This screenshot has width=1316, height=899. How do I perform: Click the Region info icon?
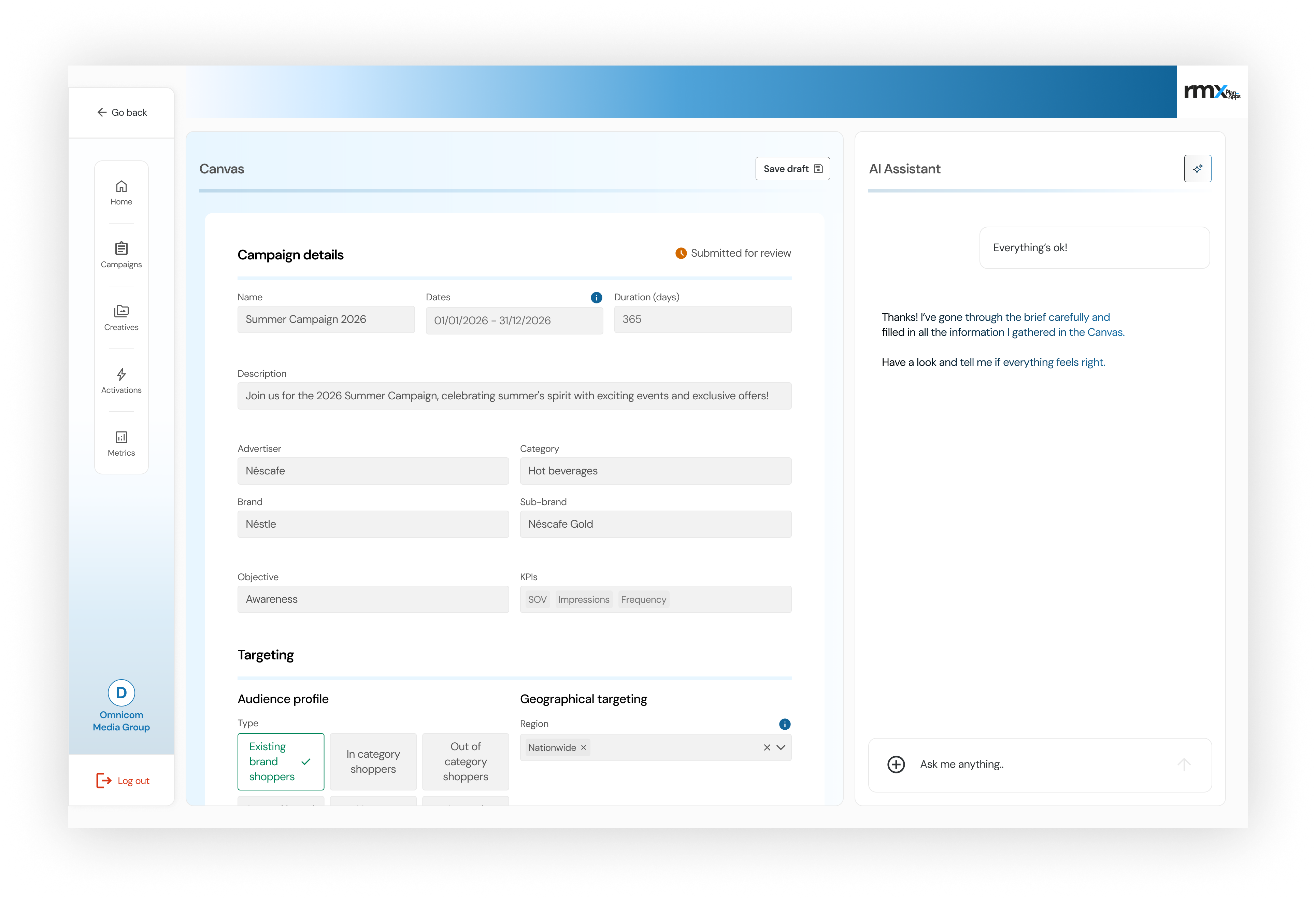[784, 725]
